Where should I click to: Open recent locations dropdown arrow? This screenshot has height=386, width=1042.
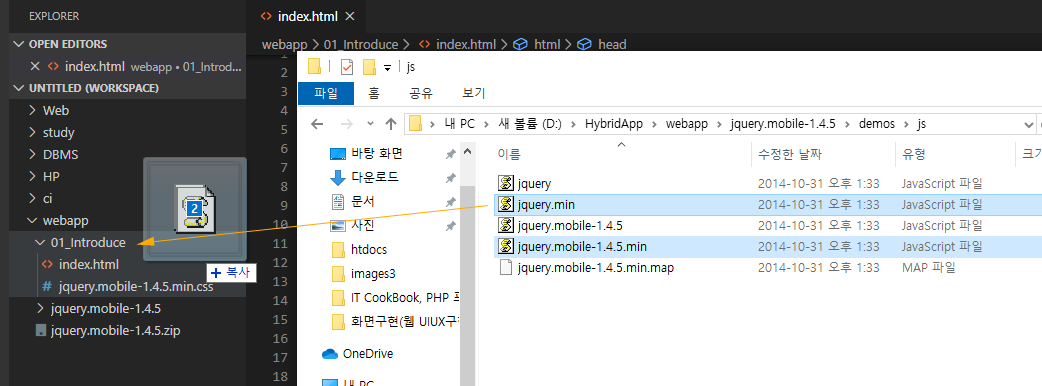(x=370, y=124)
